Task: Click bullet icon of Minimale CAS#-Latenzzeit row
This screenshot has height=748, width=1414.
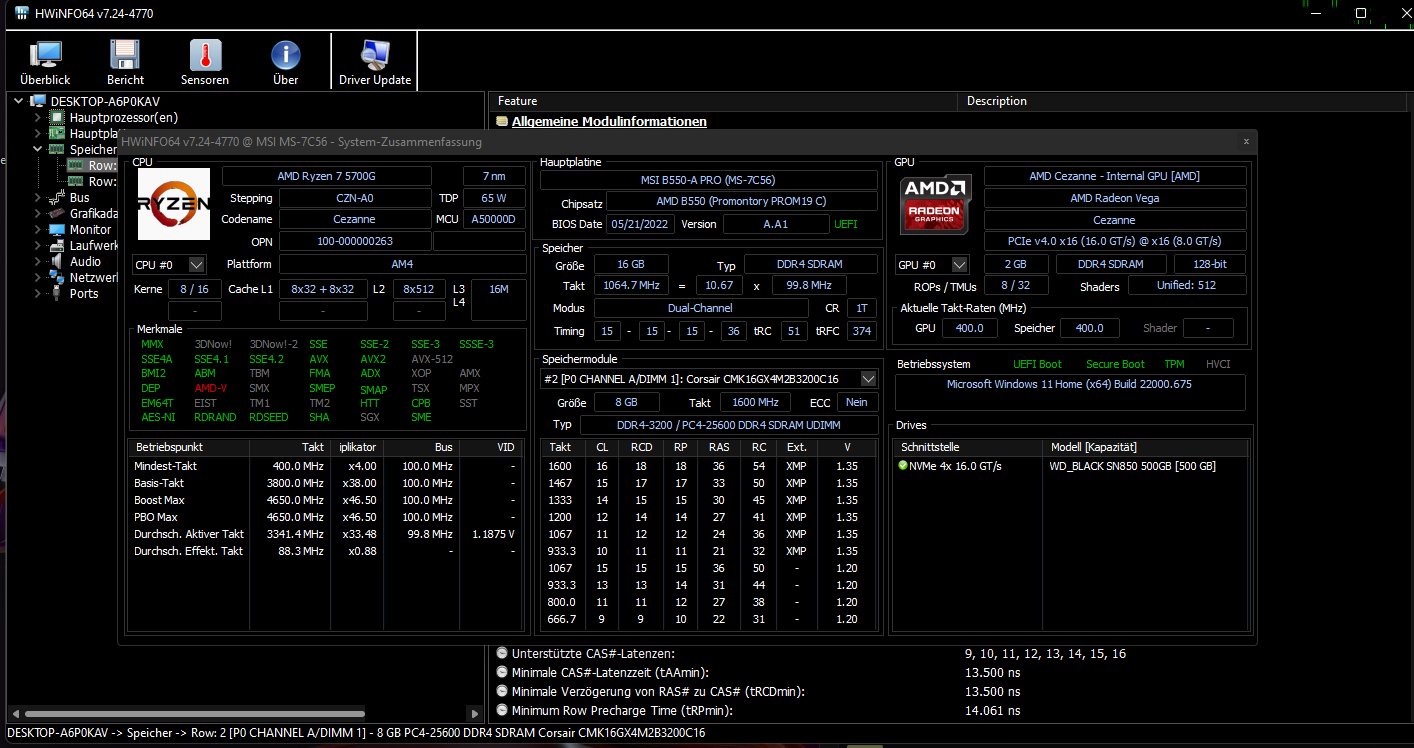Action: point(502,672)
